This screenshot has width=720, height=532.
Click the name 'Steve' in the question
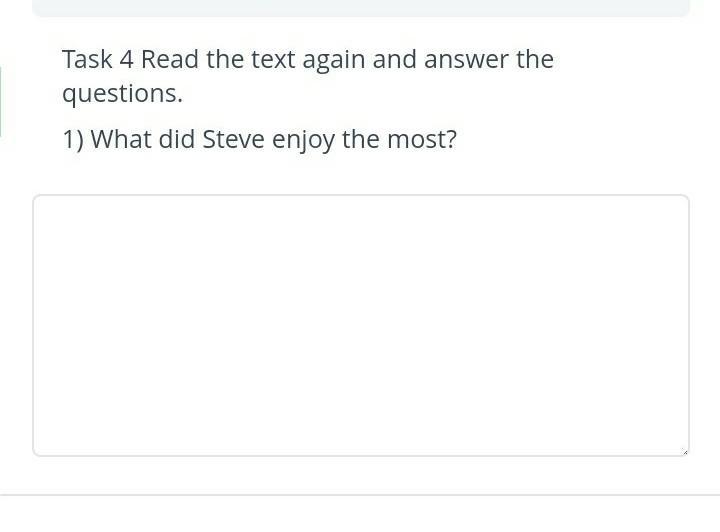click(x=233, y=139)
